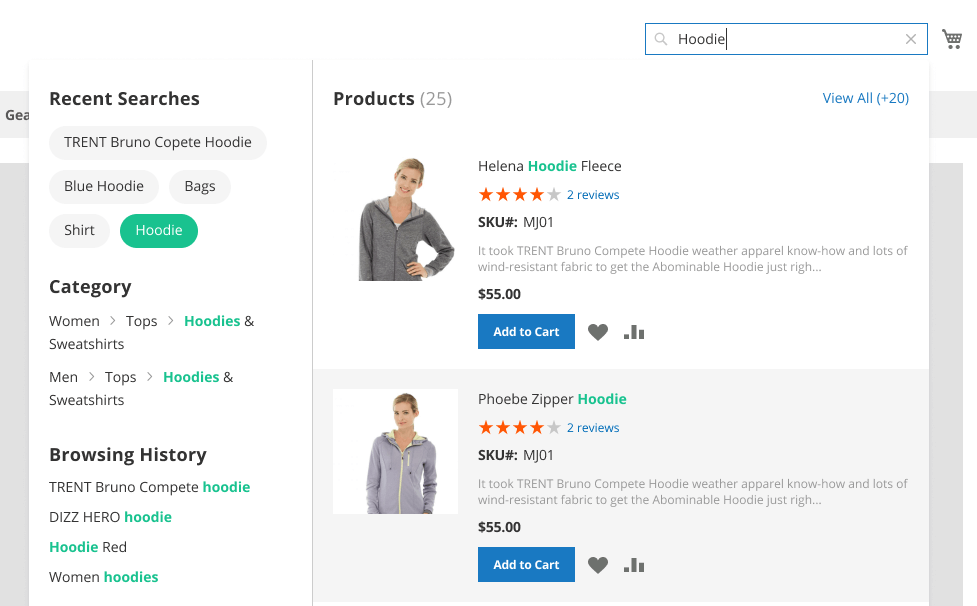Focus the Hoodie search input field
Image resolution: width=977 pixels, height=606 pixels.
click(x=786, y=39)
